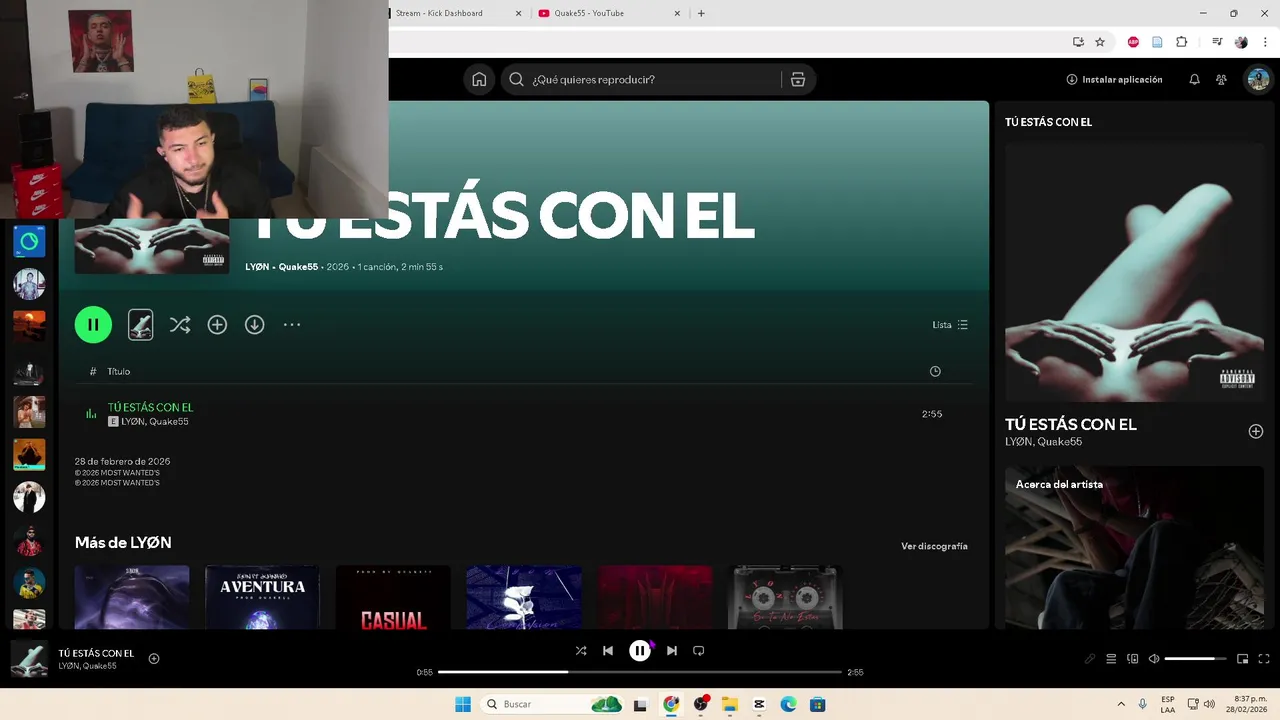Open Chrome media controls icon
The width and height of the screenshot is (1280, 720).
1217,42
